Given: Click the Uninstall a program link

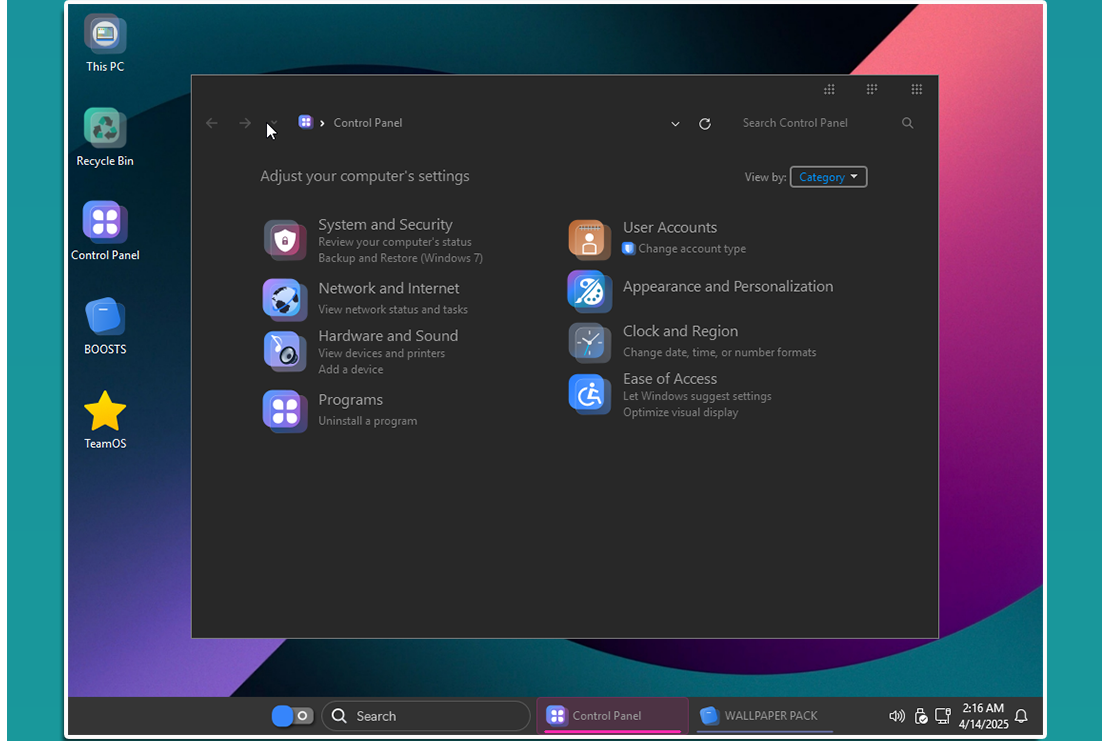Looking at the screenshot, I should pos(367,421).
